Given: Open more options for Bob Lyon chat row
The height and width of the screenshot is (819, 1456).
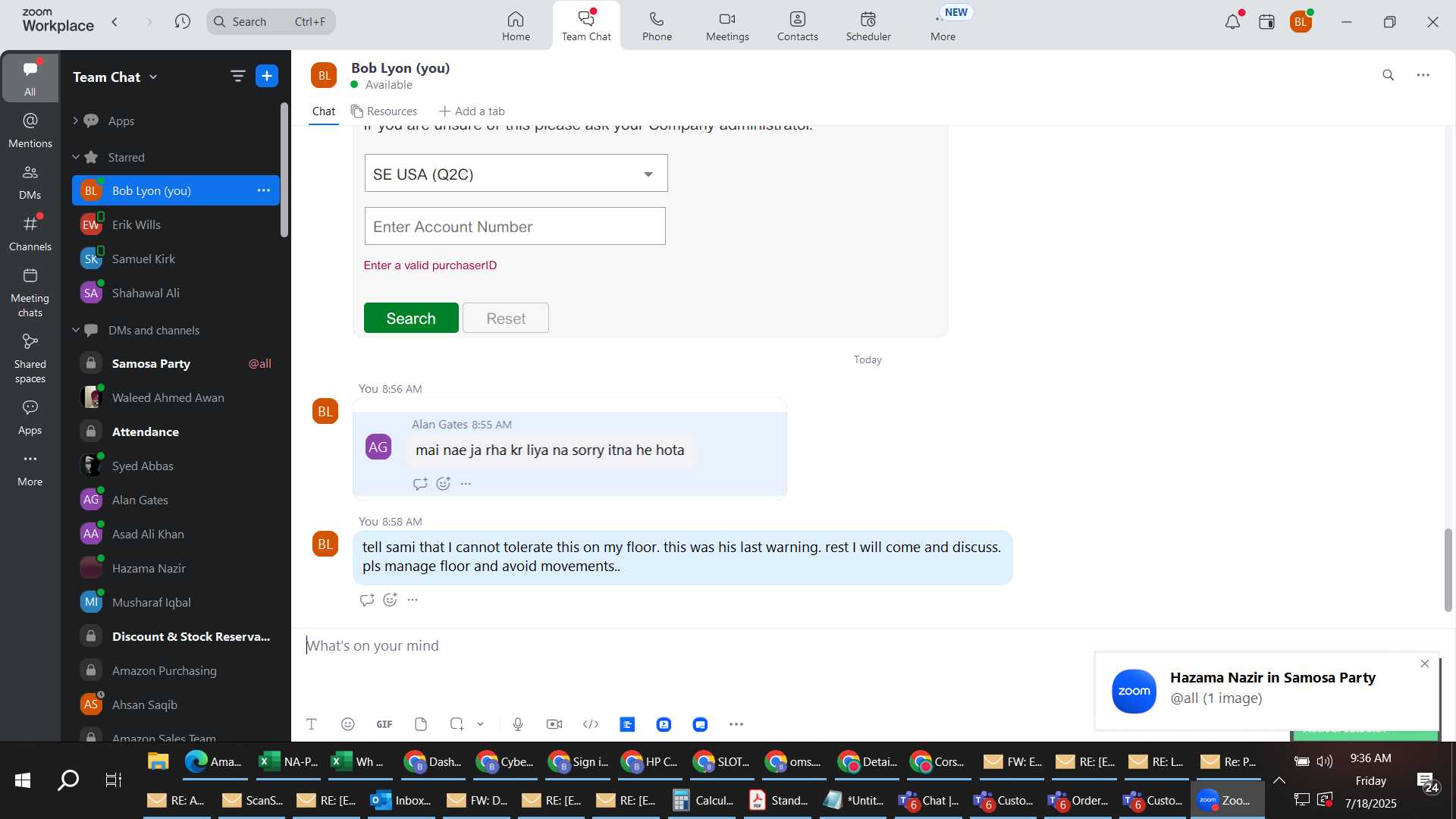Looking at the screenshot, I should tap(264, 190).
